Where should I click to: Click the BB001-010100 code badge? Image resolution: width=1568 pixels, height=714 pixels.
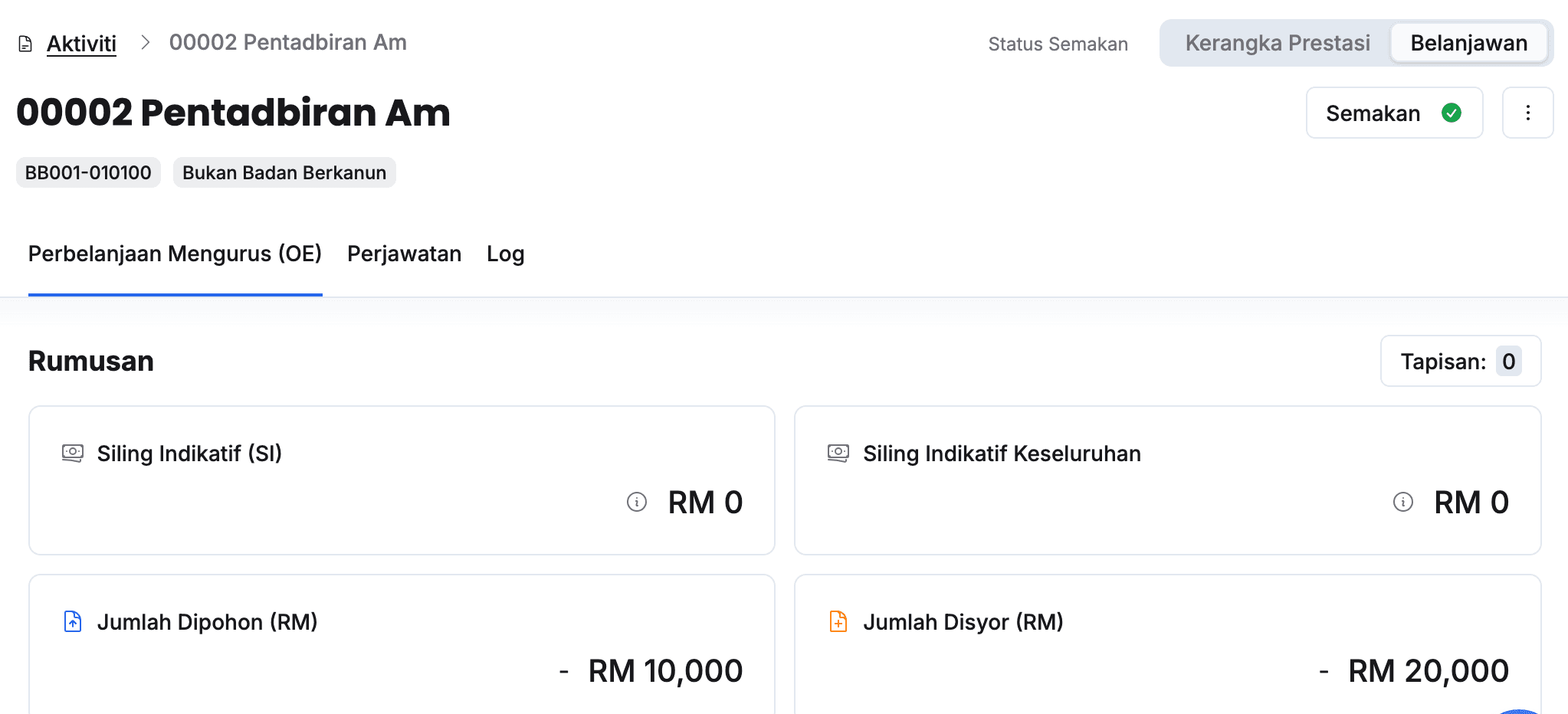[88, 172]
